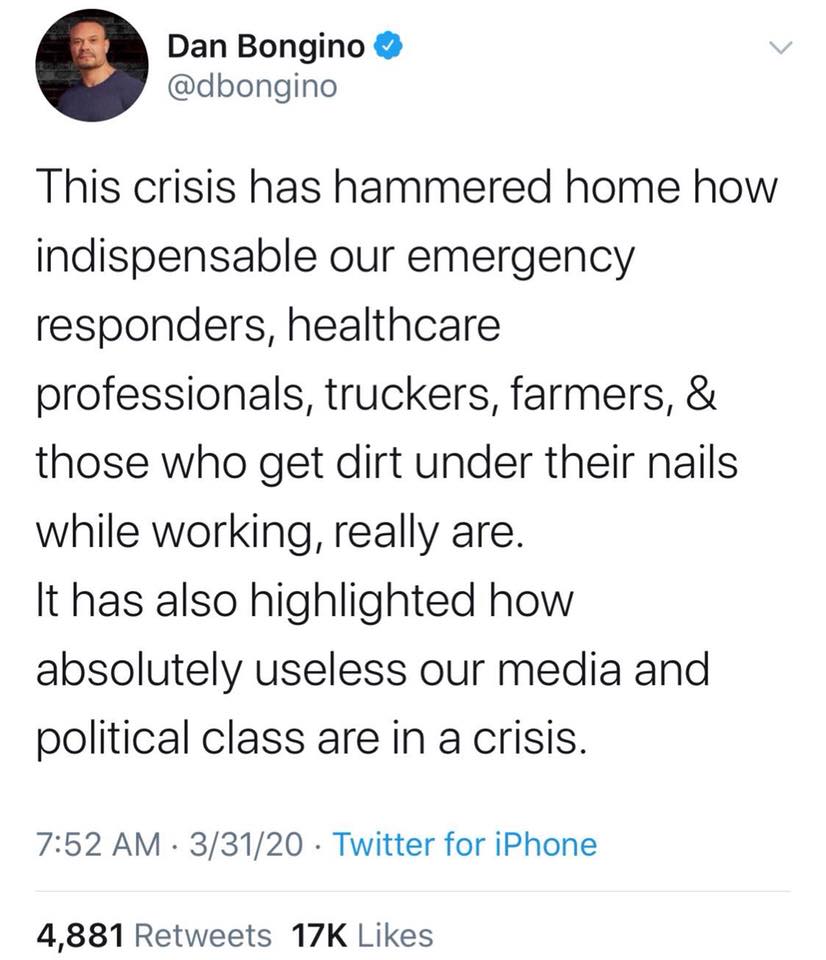The image size is (826, 960).
Task: Click the word 'healthcare' in the tweet
Action: pos(394,325)
